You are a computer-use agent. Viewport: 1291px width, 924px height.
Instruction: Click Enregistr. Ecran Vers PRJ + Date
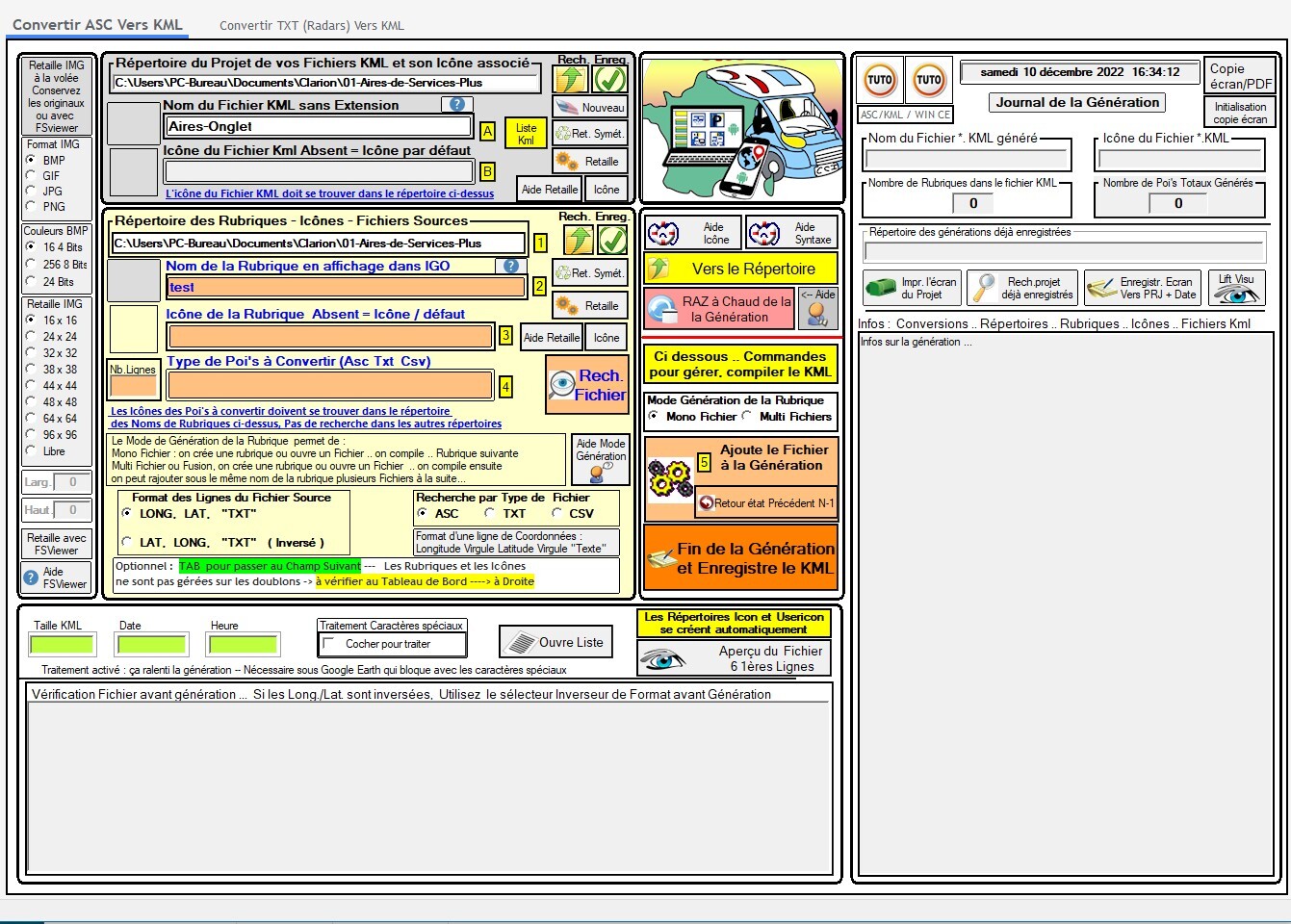pos(1142,288)
